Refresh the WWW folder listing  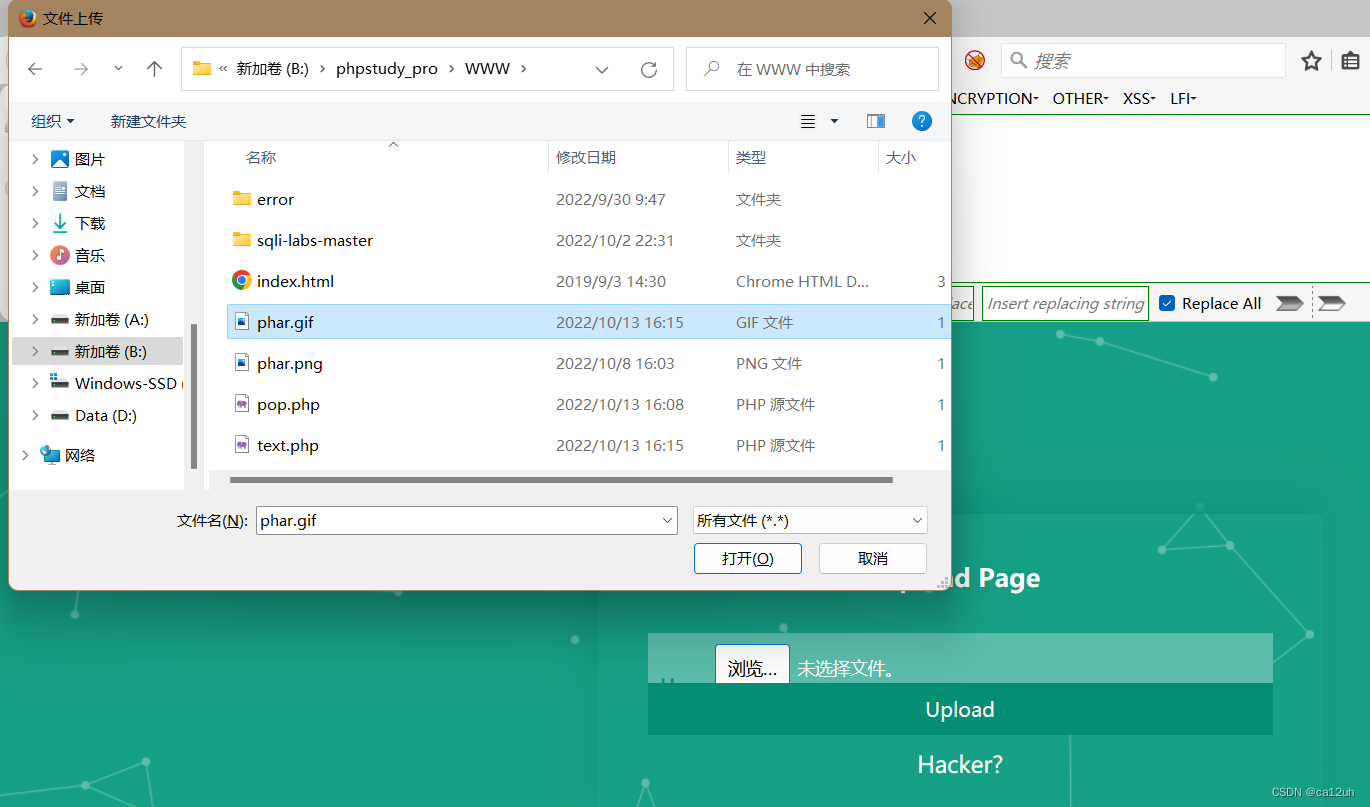click(x=649, y=69)
